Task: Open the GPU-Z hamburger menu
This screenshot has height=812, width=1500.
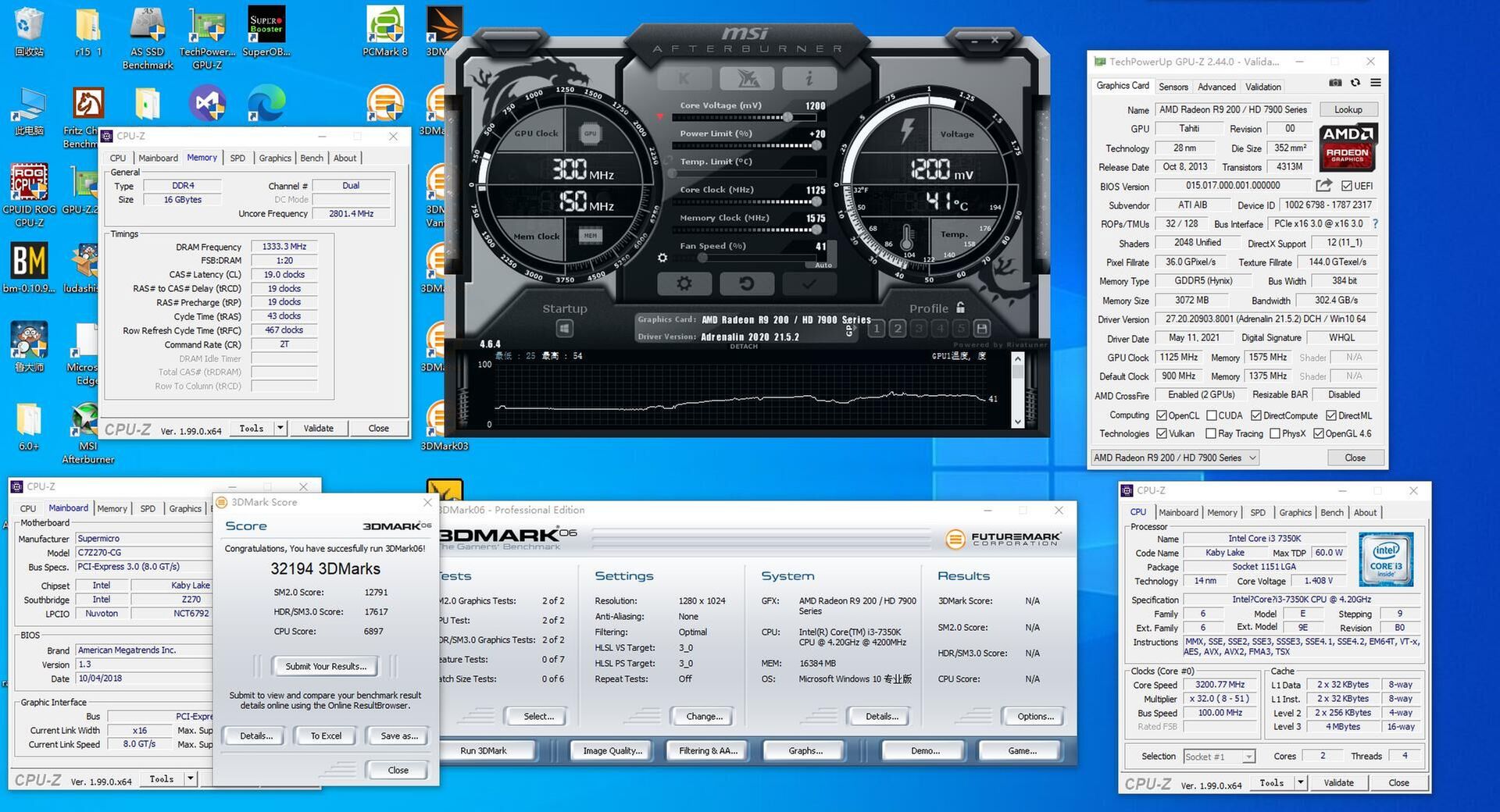Action: click(1376, 83)
